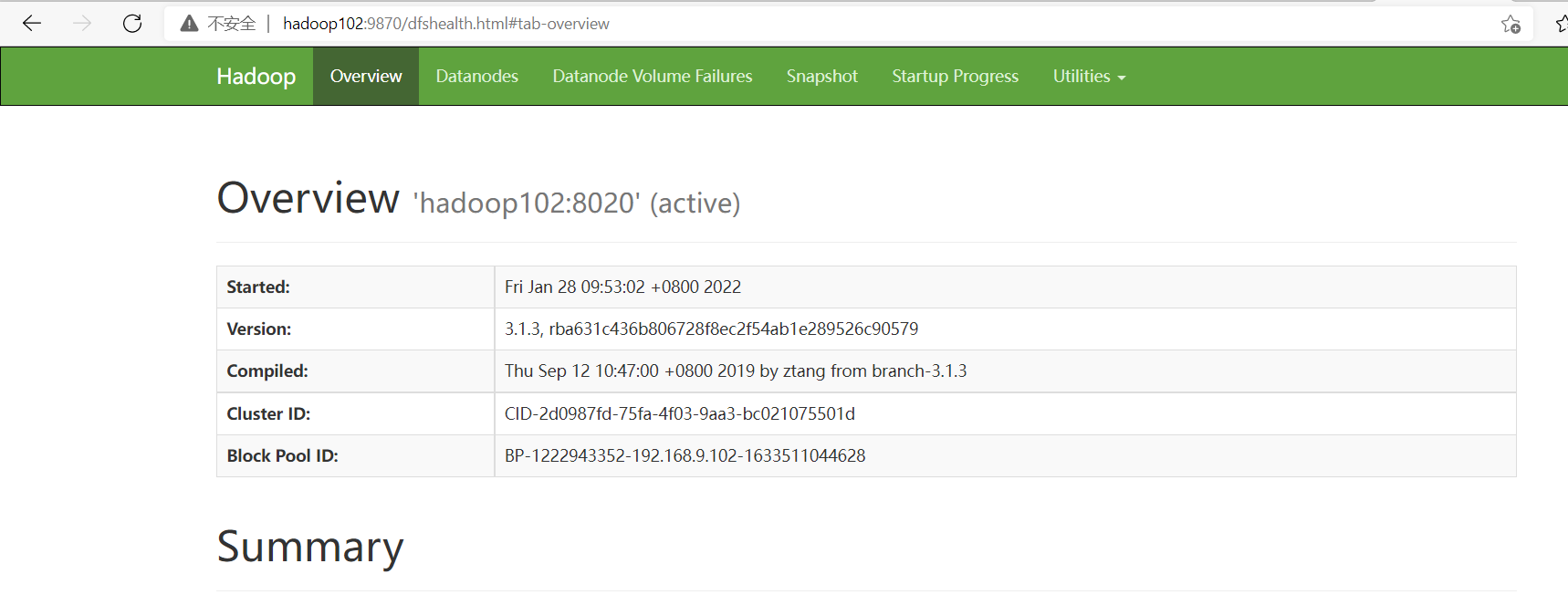Focus the address bar URL field
This screenshot has width=1568, height=595.
pyautogui.click(x=445, y=24)
